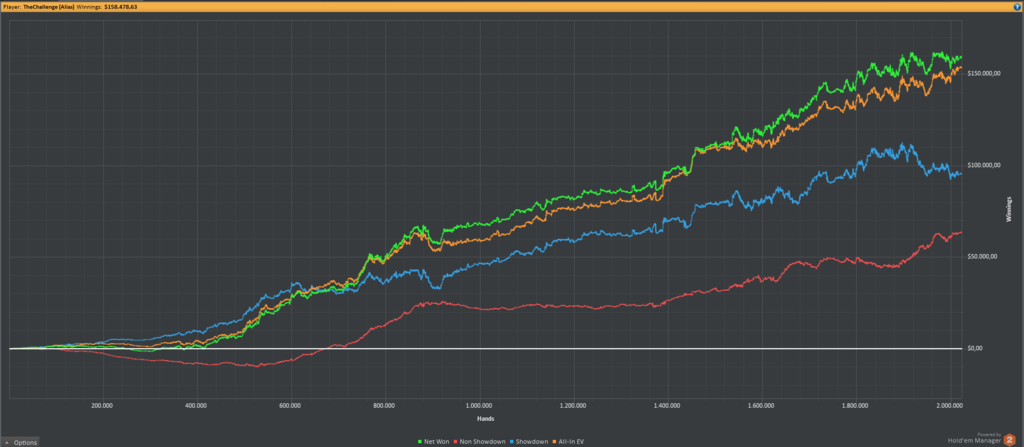Screen dimensions: 1024x447
Task: Click the $0,00 winnings axis label
Action: coord(974,348)
